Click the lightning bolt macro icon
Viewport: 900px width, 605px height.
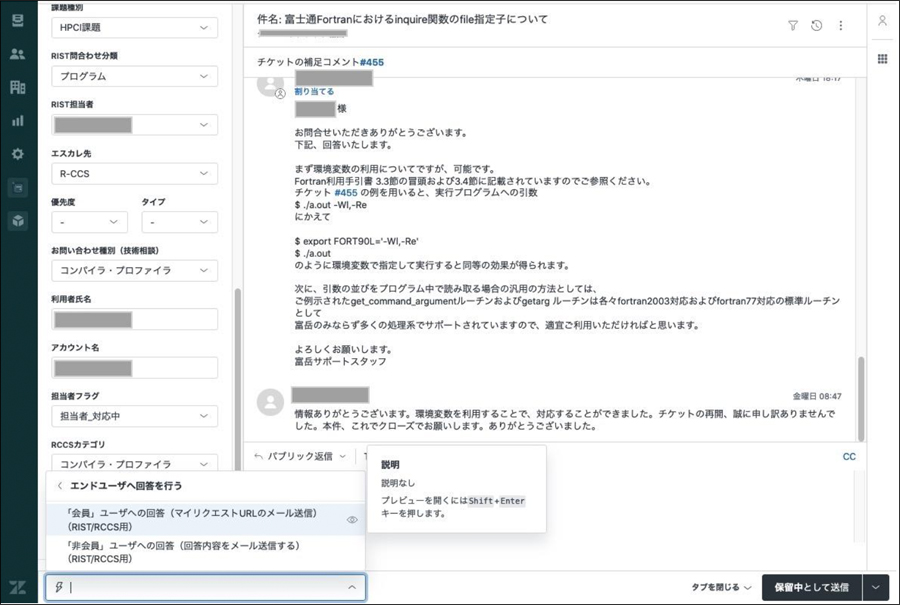click(x=59, y=587)
